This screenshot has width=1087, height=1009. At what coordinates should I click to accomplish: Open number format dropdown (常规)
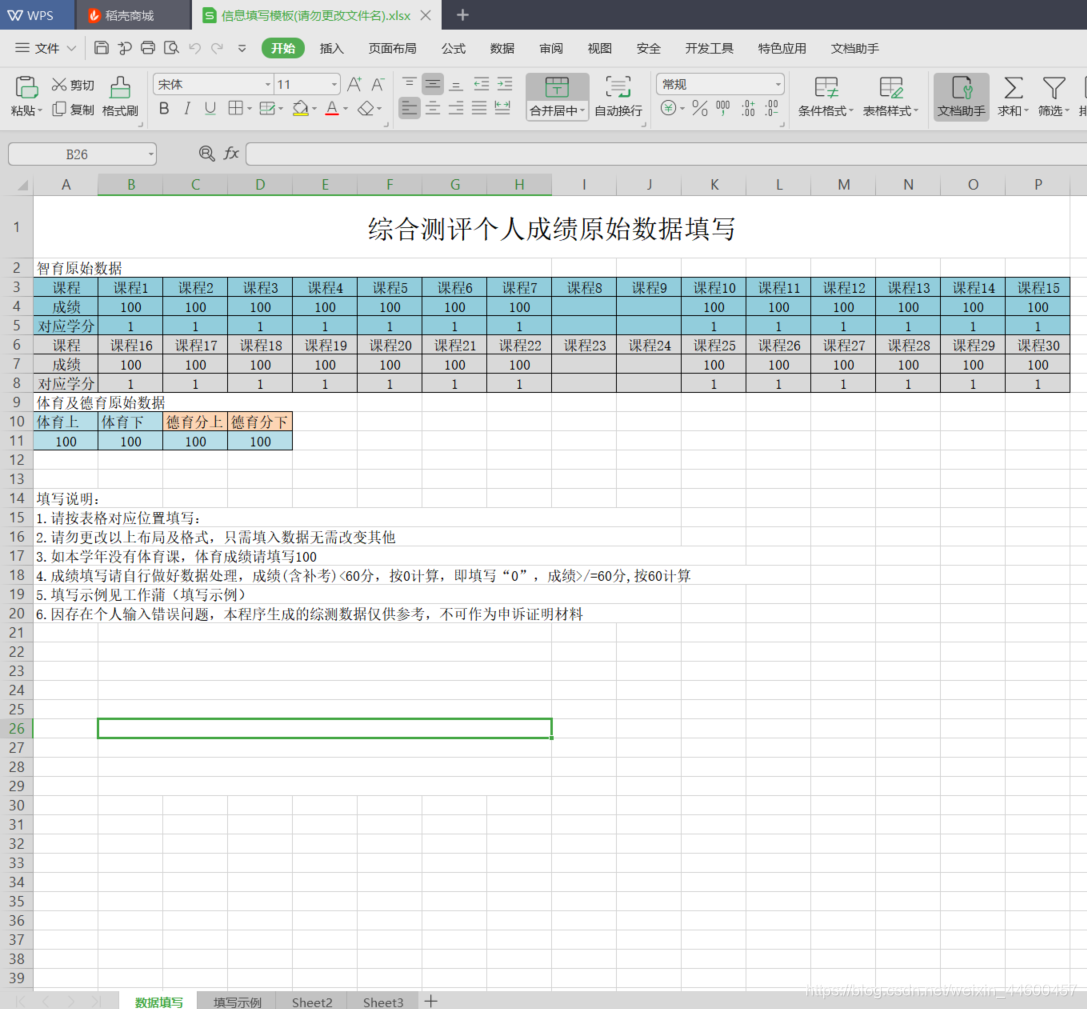coord(778,85)
